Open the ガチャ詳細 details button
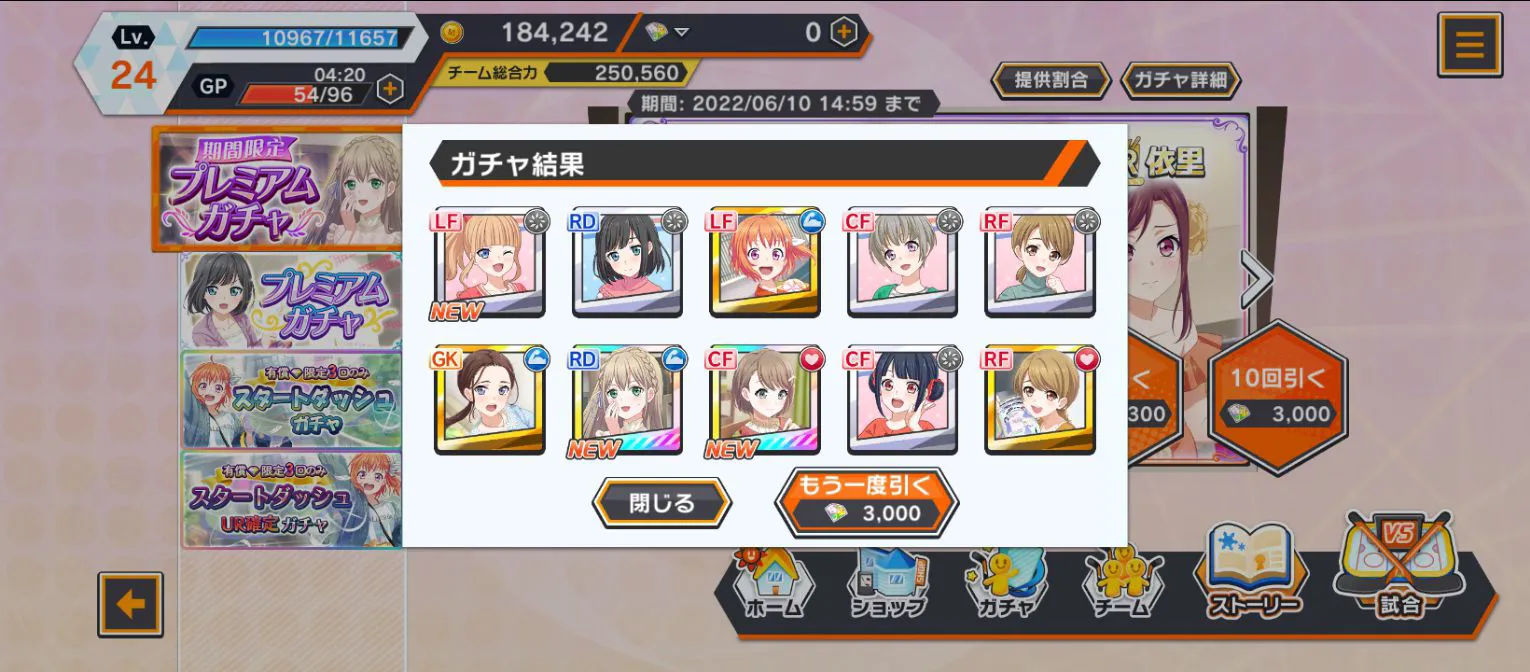The width and height of the screenshot is (1530, 672). [x=1180, y=80]
